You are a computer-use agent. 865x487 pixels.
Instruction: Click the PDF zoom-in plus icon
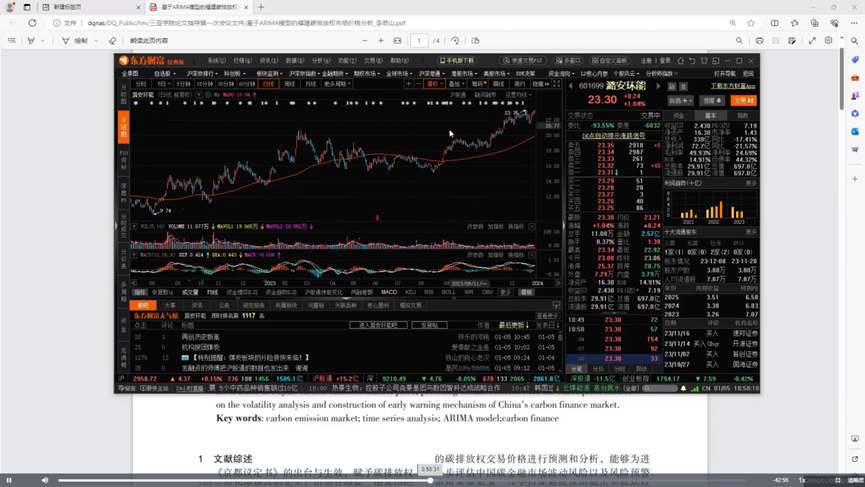(381, 41)
